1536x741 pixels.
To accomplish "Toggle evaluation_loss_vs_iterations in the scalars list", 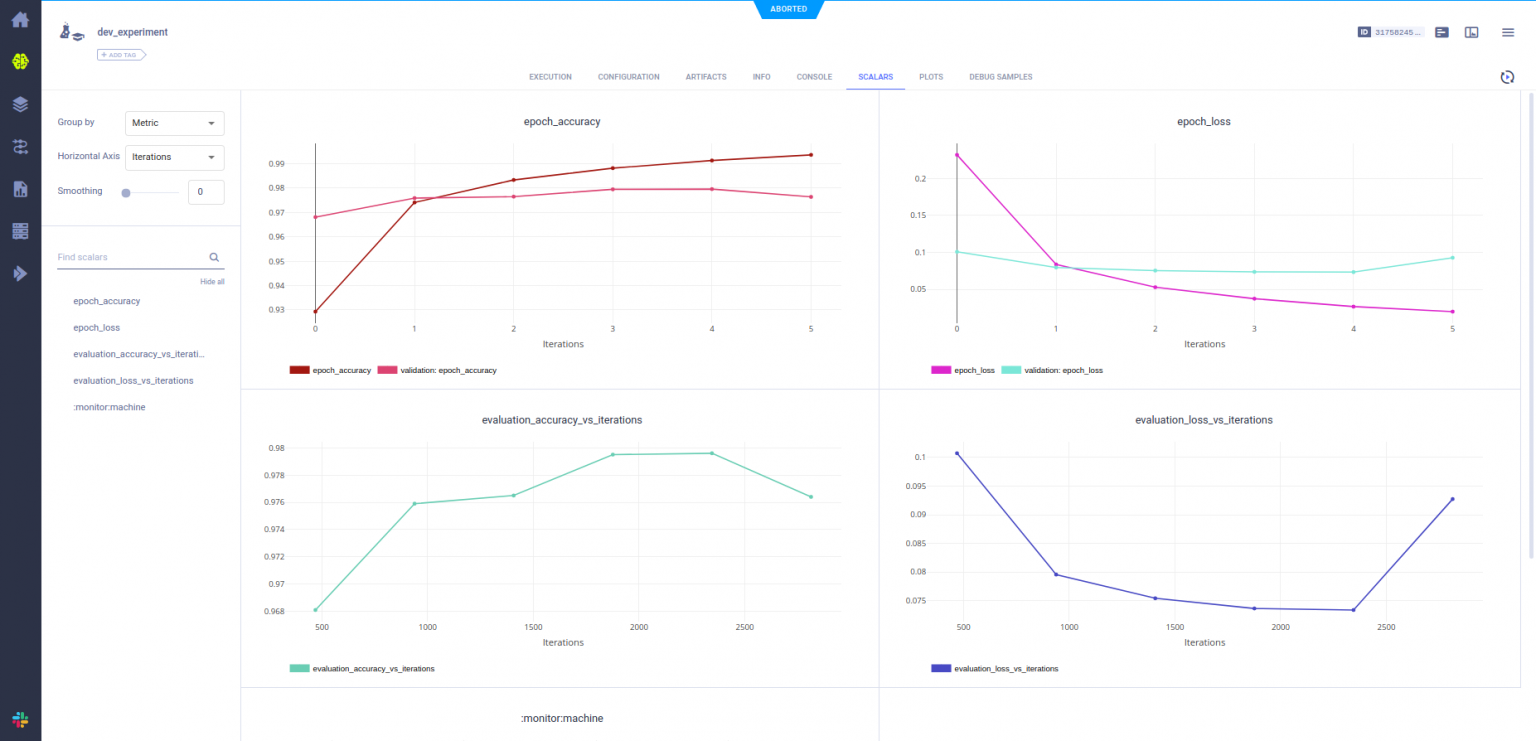I will tap(133, 380).
